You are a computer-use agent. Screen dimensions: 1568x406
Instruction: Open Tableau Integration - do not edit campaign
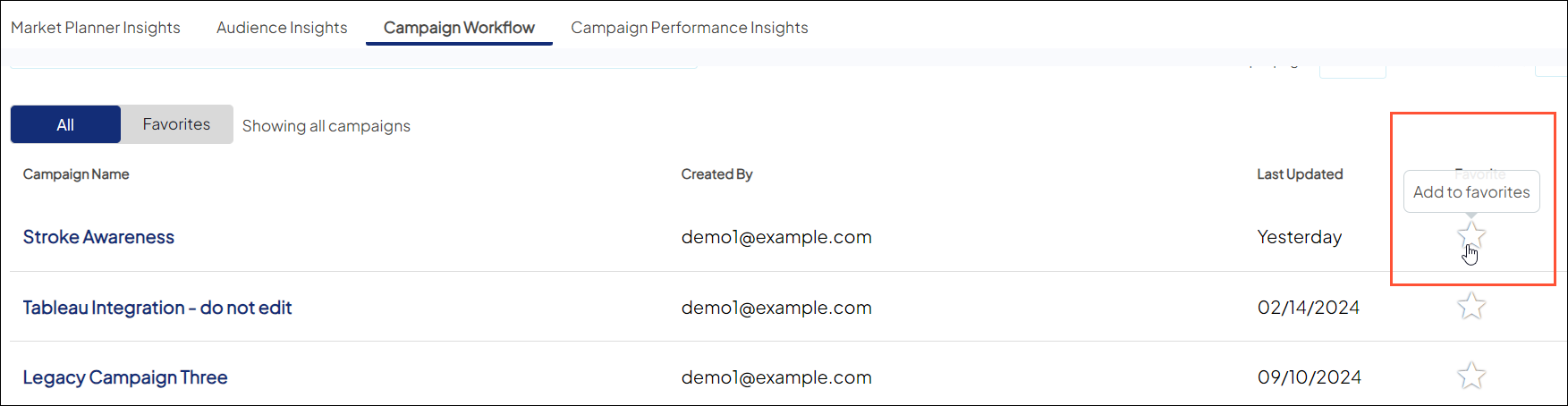pyautogui.click(x=157, y=308)
